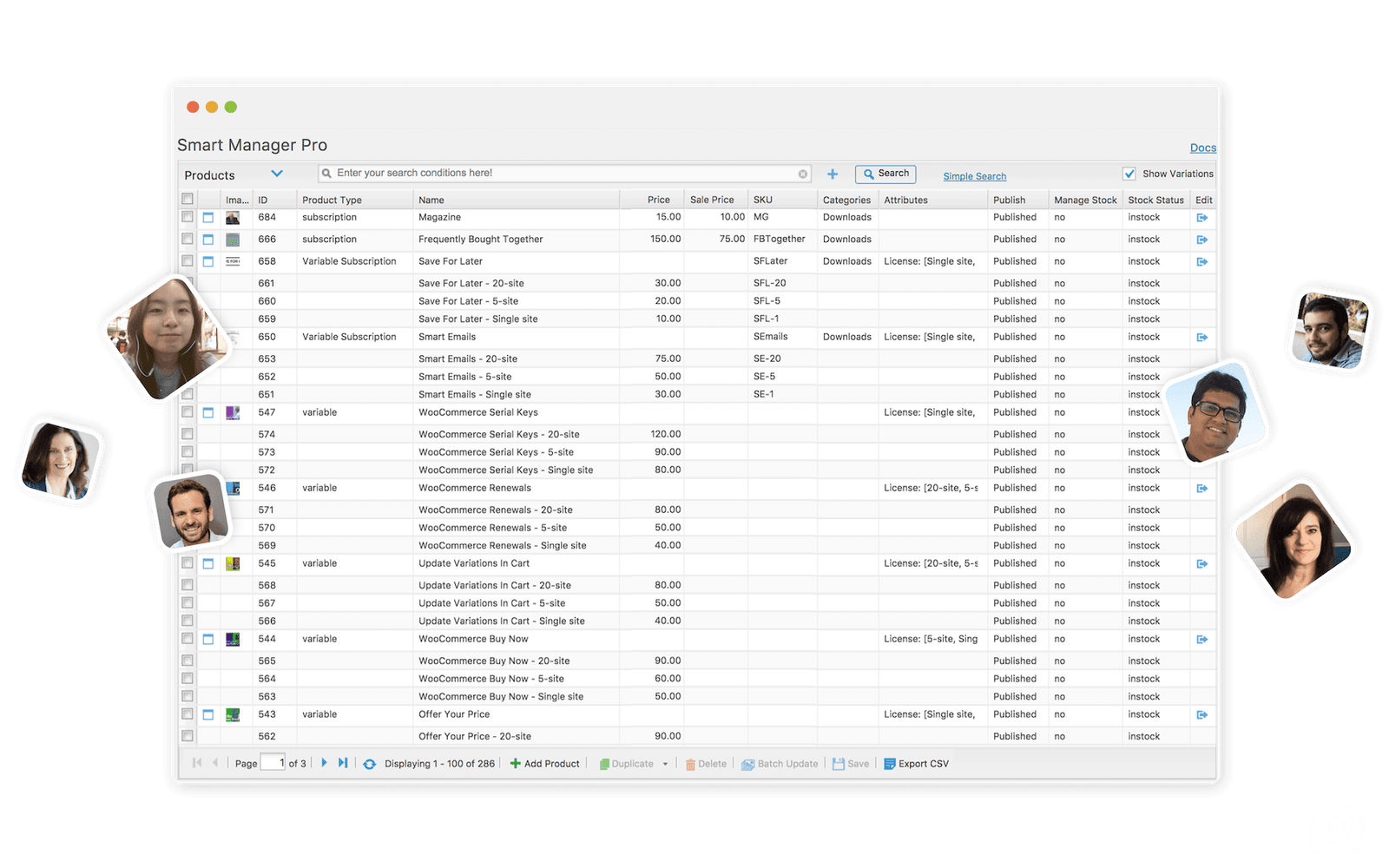Click the Stock Status column header

point(1155,200)
